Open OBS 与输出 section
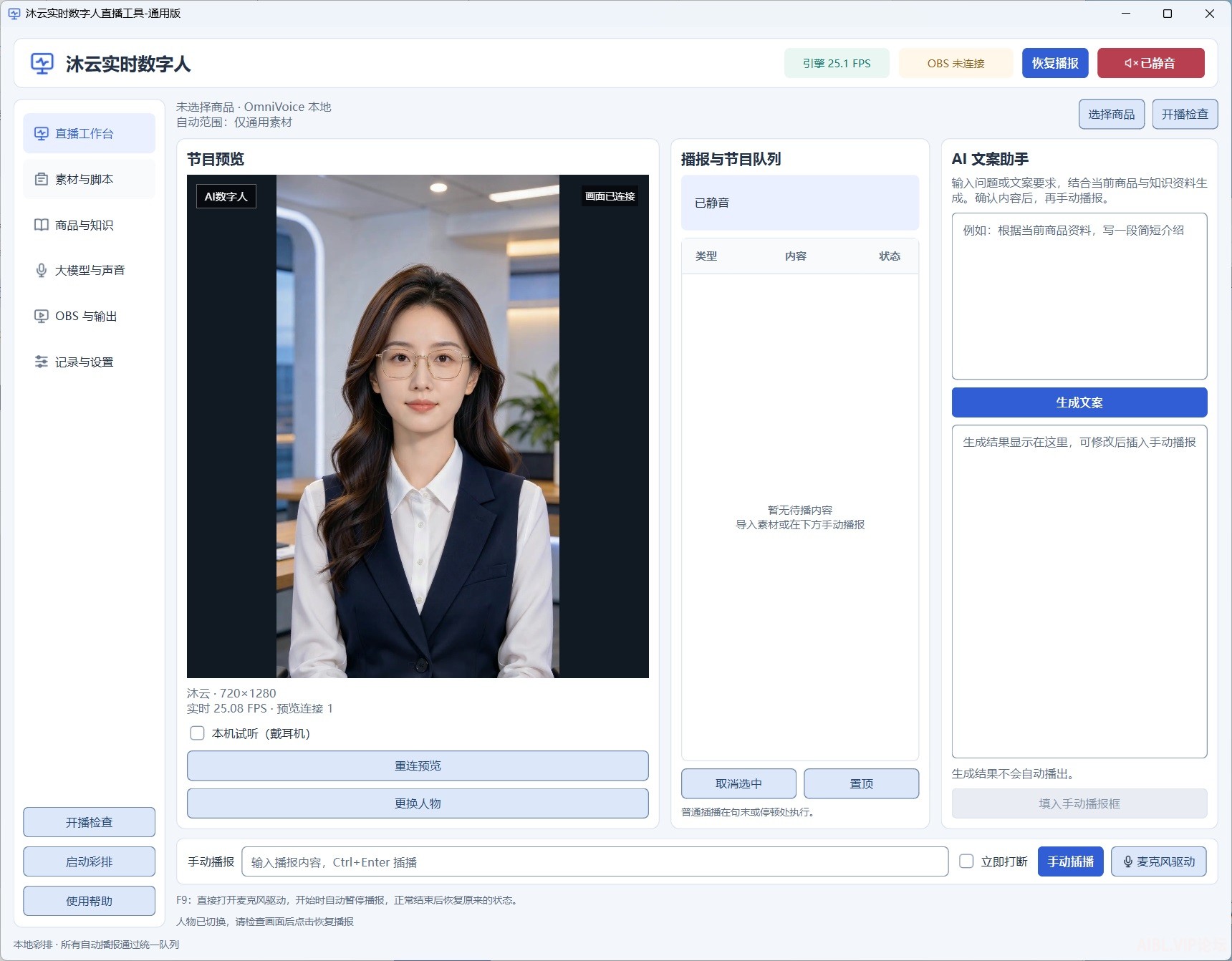The image size is (1232, 961). tap(90, 316)
